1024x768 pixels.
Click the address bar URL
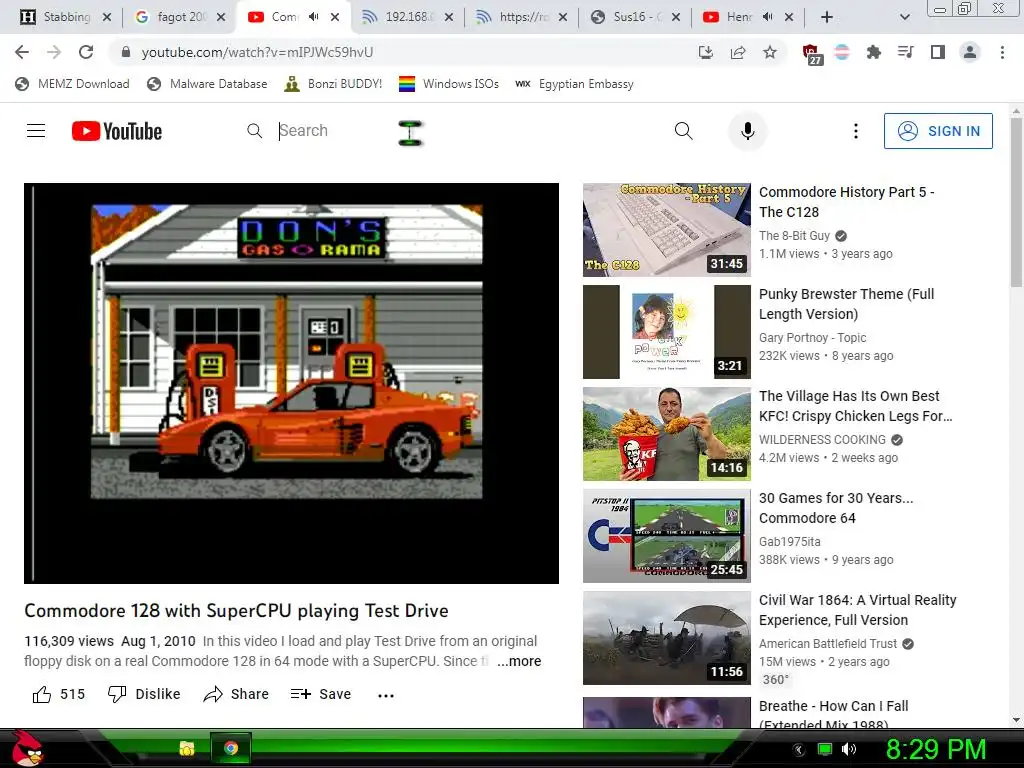(x=257, y=52)
